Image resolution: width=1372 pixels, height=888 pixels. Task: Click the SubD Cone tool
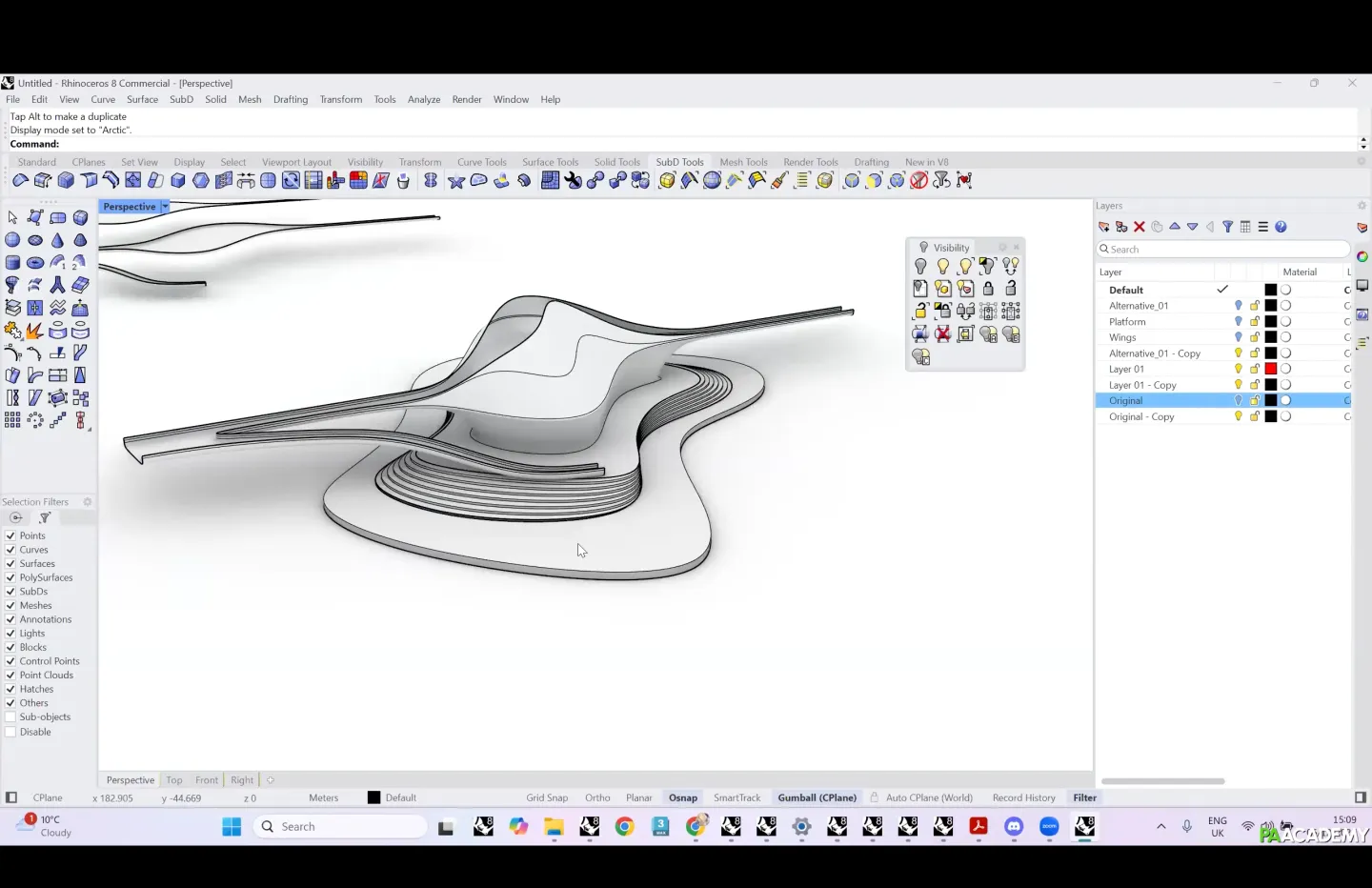tap(57, 240)
